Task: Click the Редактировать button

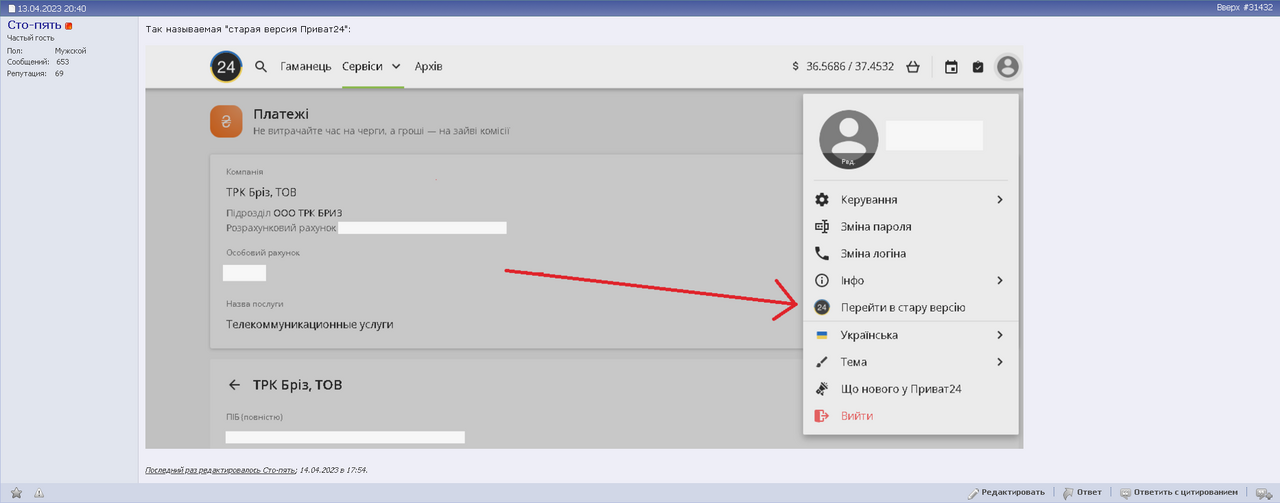Action: pyautogui.click(x=1007, y=492)
